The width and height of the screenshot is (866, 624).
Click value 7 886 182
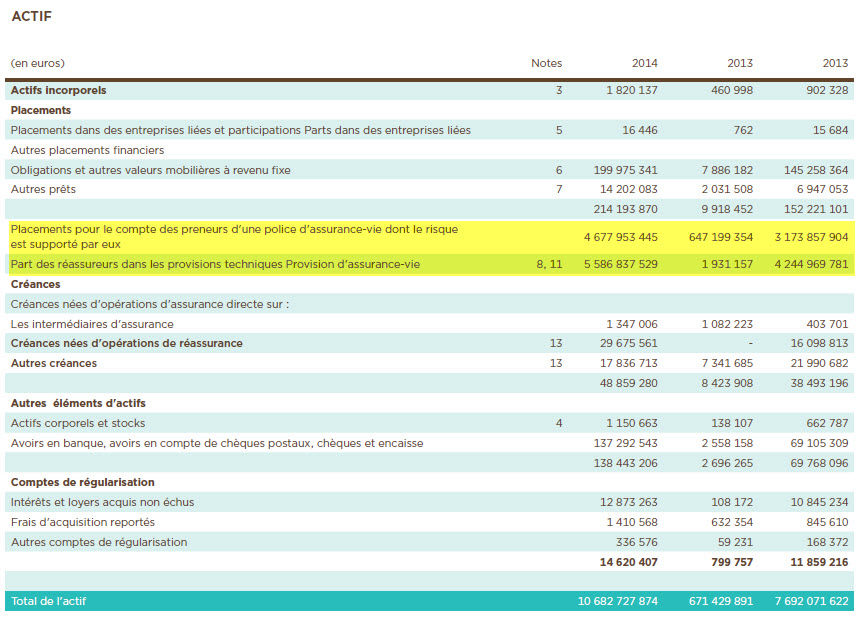pyautogui.click(x=727, y=170)
